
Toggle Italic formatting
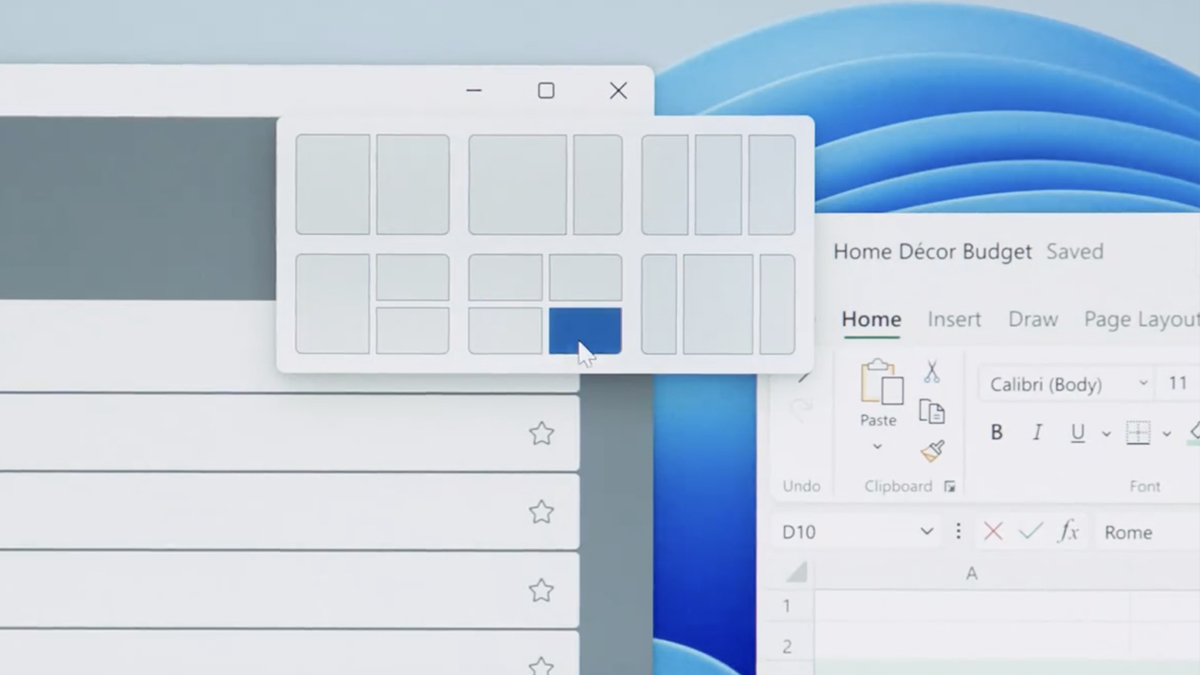pos(1037,433)
